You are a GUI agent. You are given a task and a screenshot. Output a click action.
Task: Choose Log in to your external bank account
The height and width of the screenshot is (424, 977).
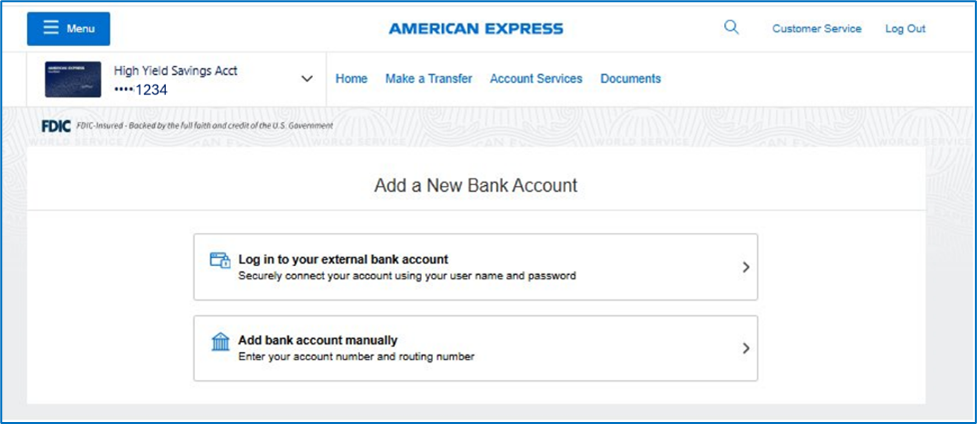pyautogui.click(x=343, y=260)
